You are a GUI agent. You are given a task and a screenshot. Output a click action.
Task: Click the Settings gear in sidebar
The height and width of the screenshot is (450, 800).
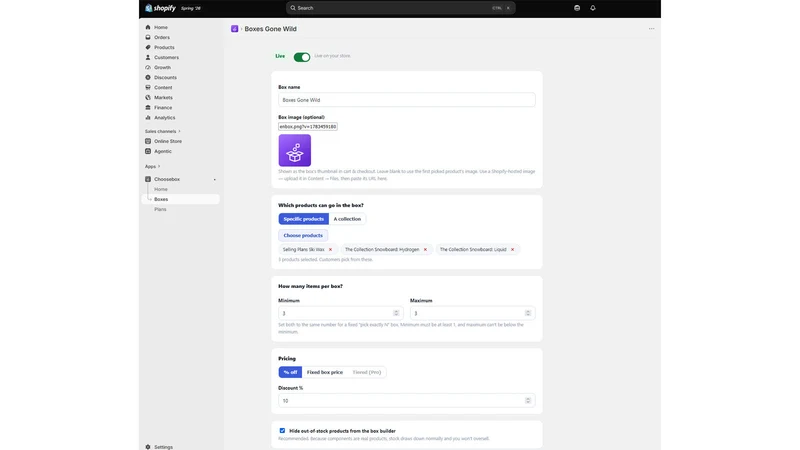point(148,447)
